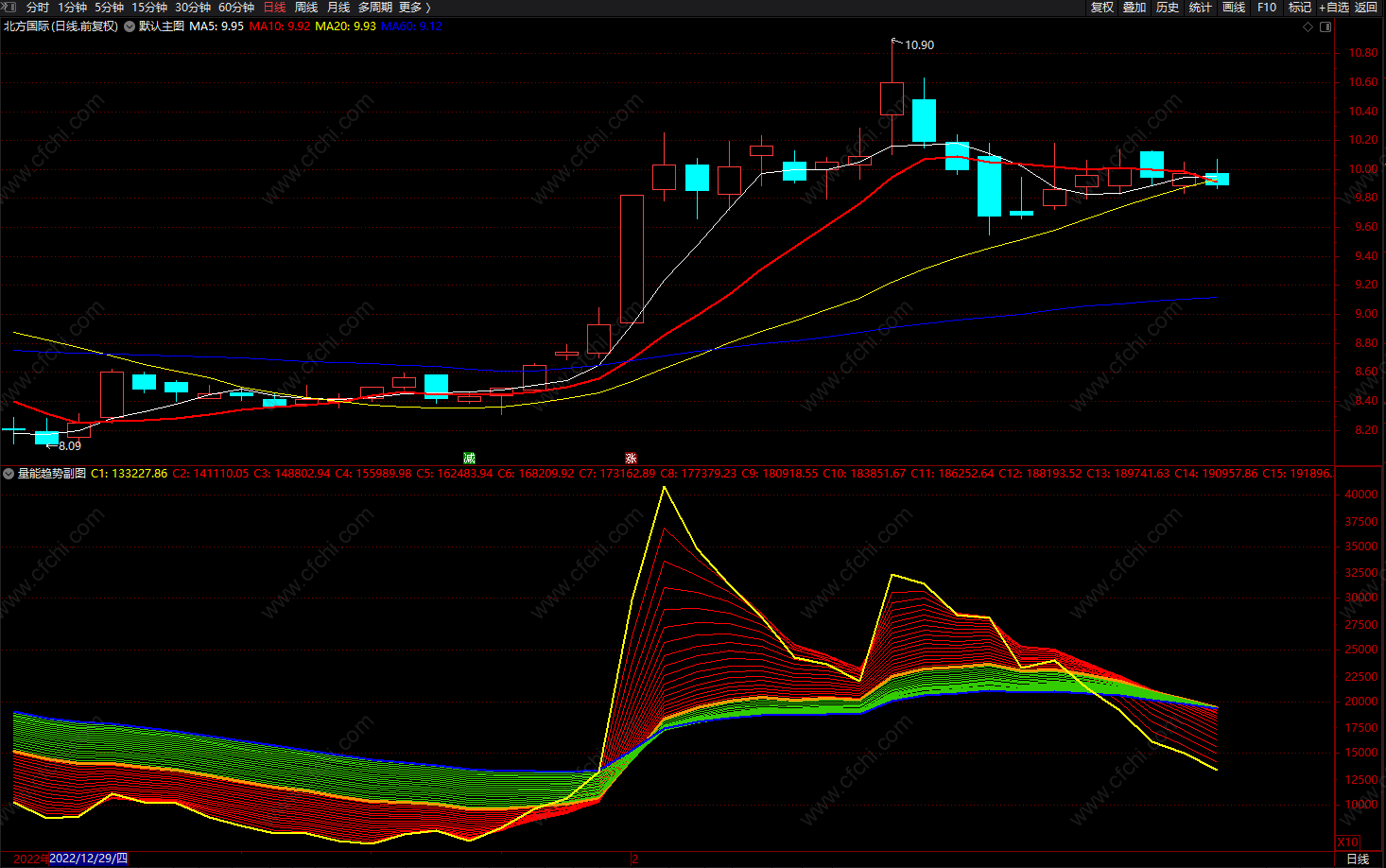Click the top-left panel toggle icon
Screen dimensions: 1386x868
point(9,7)
